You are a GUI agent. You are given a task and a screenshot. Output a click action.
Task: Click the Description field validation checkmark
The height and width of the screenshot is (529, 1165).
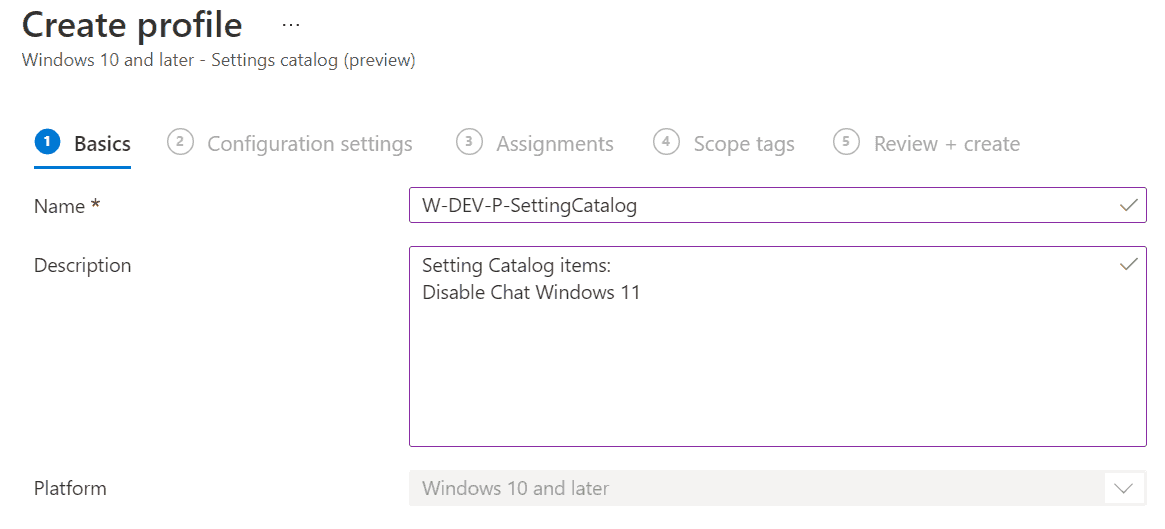tap(1129, 265)
